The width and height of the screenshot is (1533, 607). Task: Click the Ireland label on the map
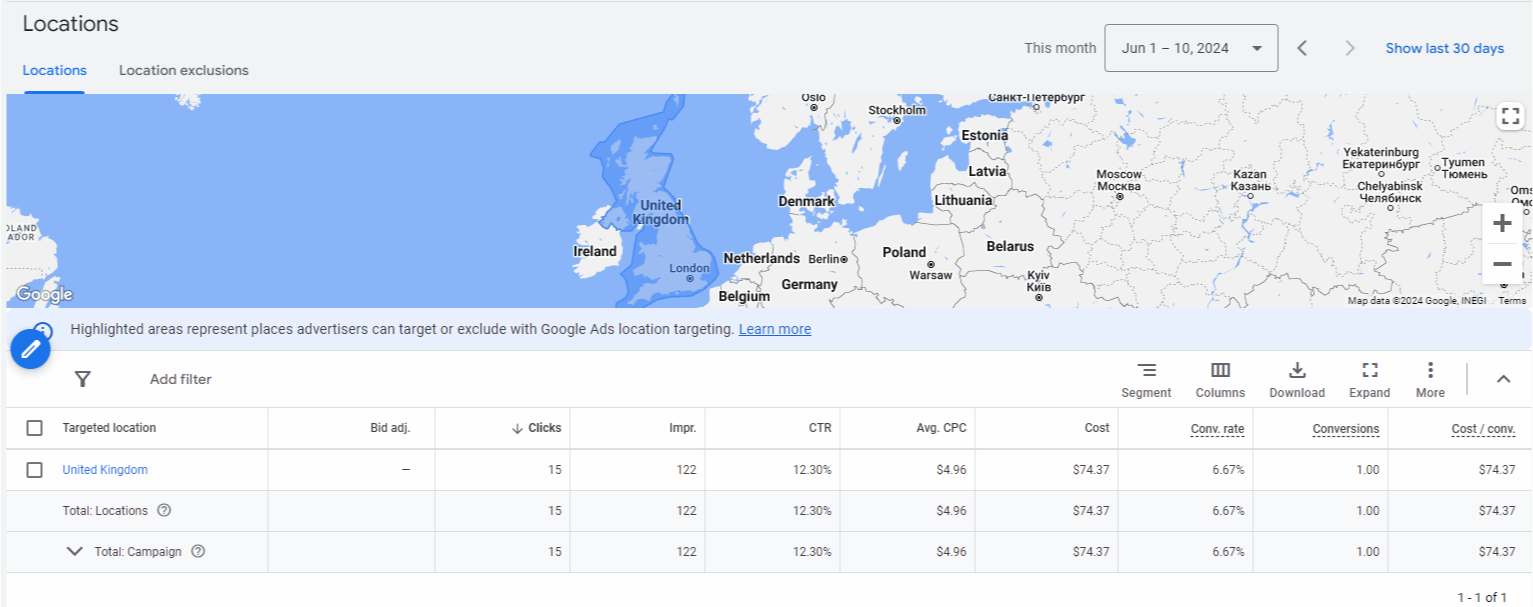coord(595,251)
